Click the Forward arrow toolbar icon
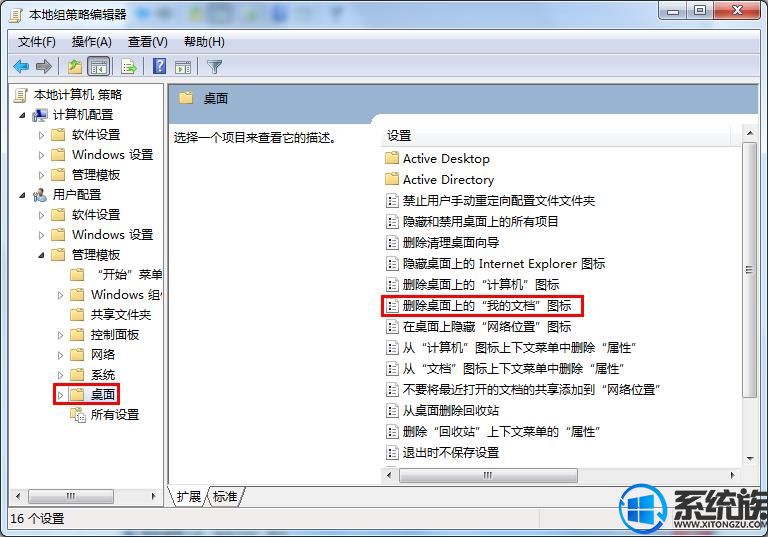This screenshot has height=537, width=768. pos(44,66)
